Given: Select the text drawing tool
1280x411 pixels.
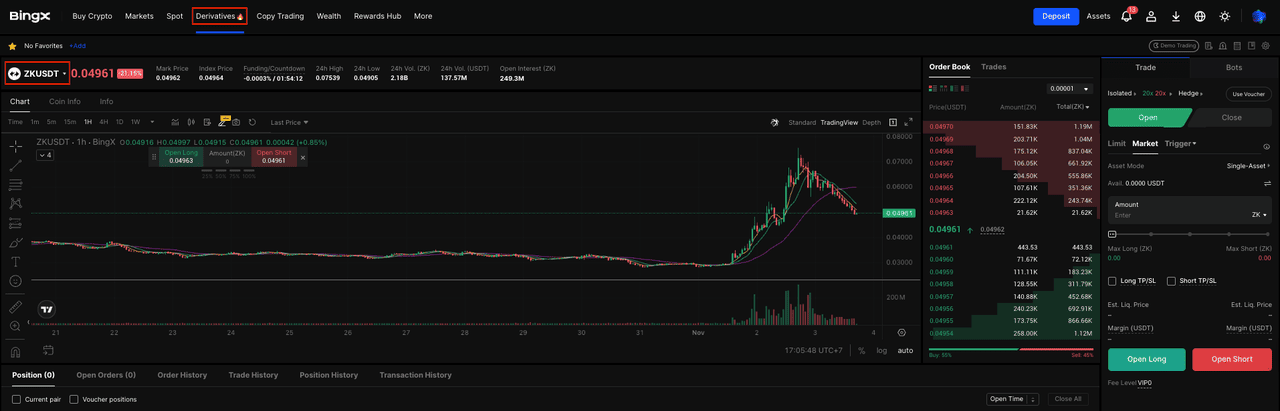Looking at the screenshot, I should (16, 261).
